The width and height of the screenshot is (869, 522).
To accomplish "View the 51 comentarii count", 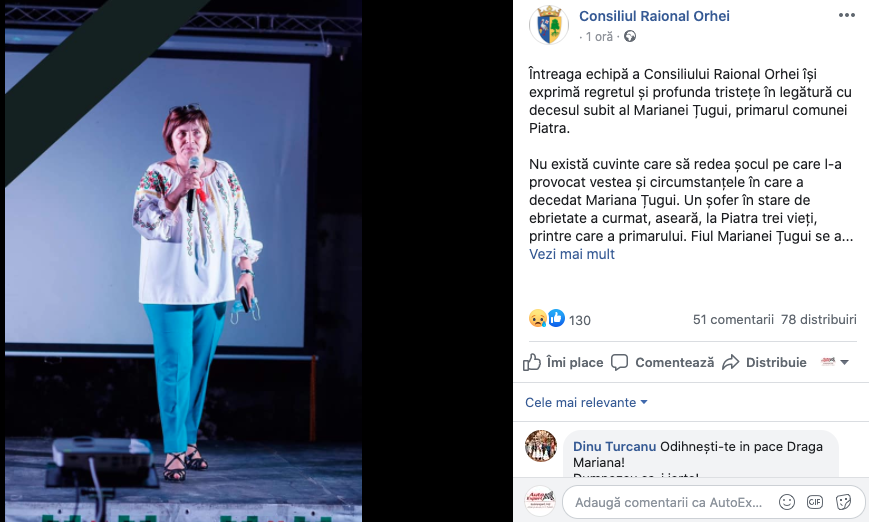I will click(x=733, y=319).
